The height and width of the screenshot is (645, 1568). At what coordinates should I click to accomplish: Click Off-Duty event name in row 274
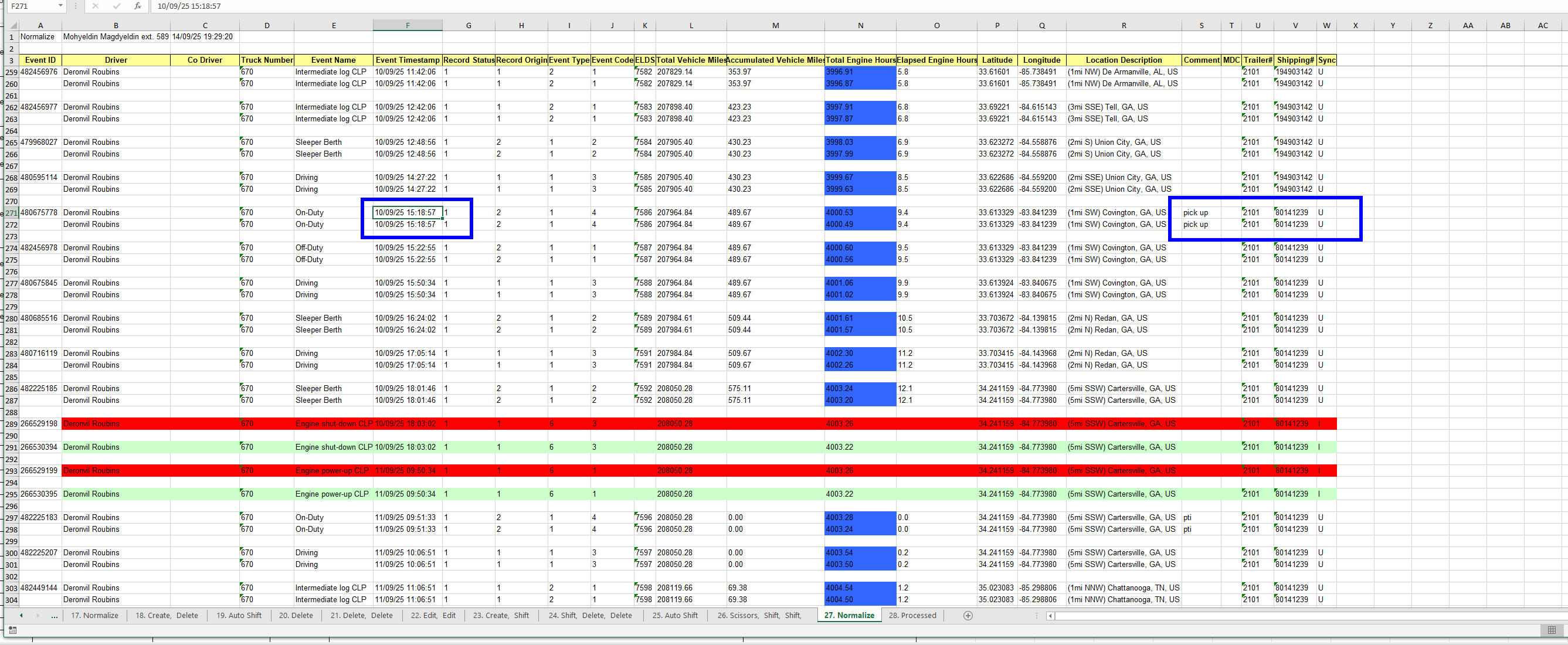334,248
